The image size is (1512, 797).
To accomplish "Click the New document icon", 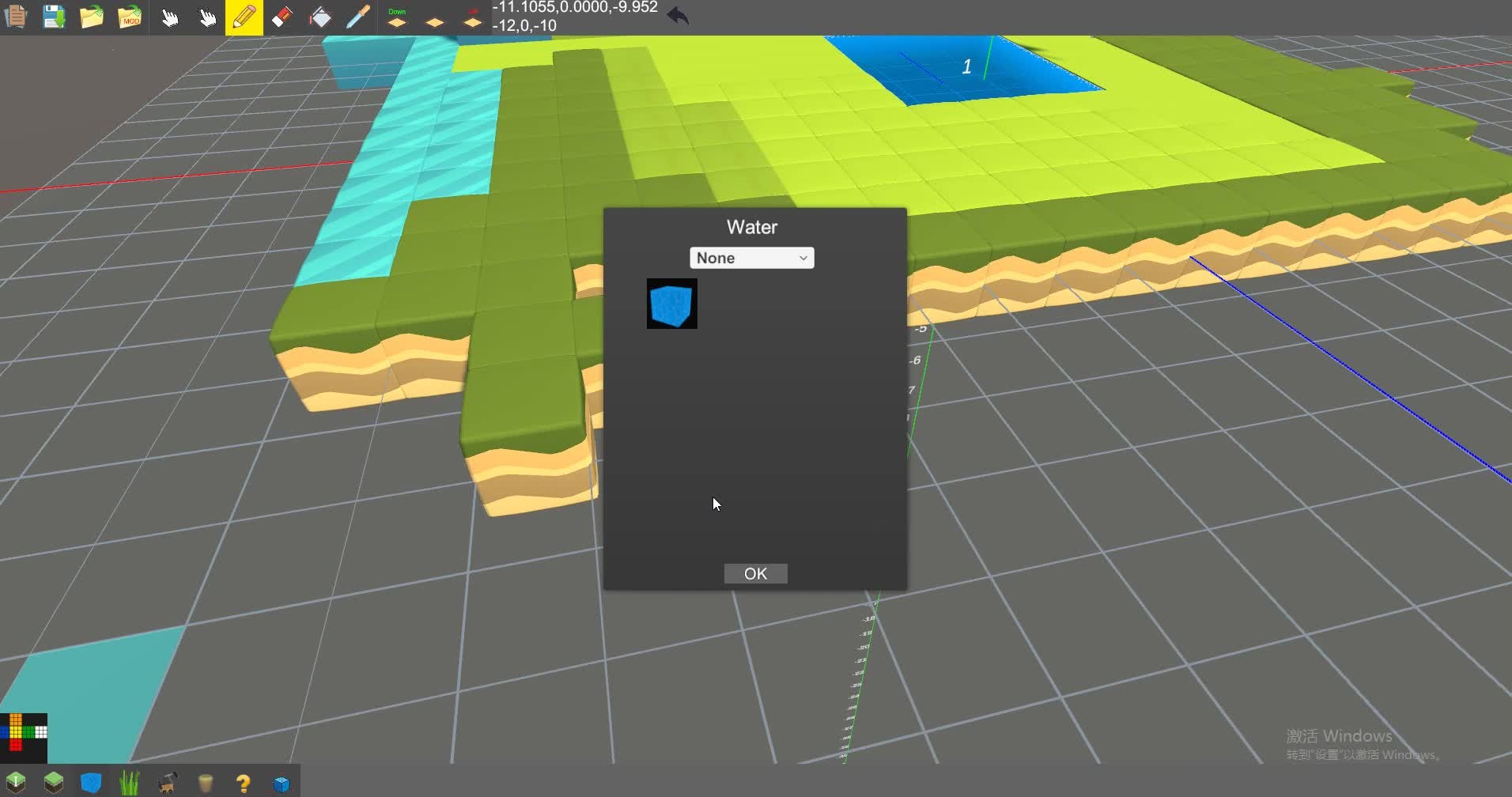I will 16,17.
